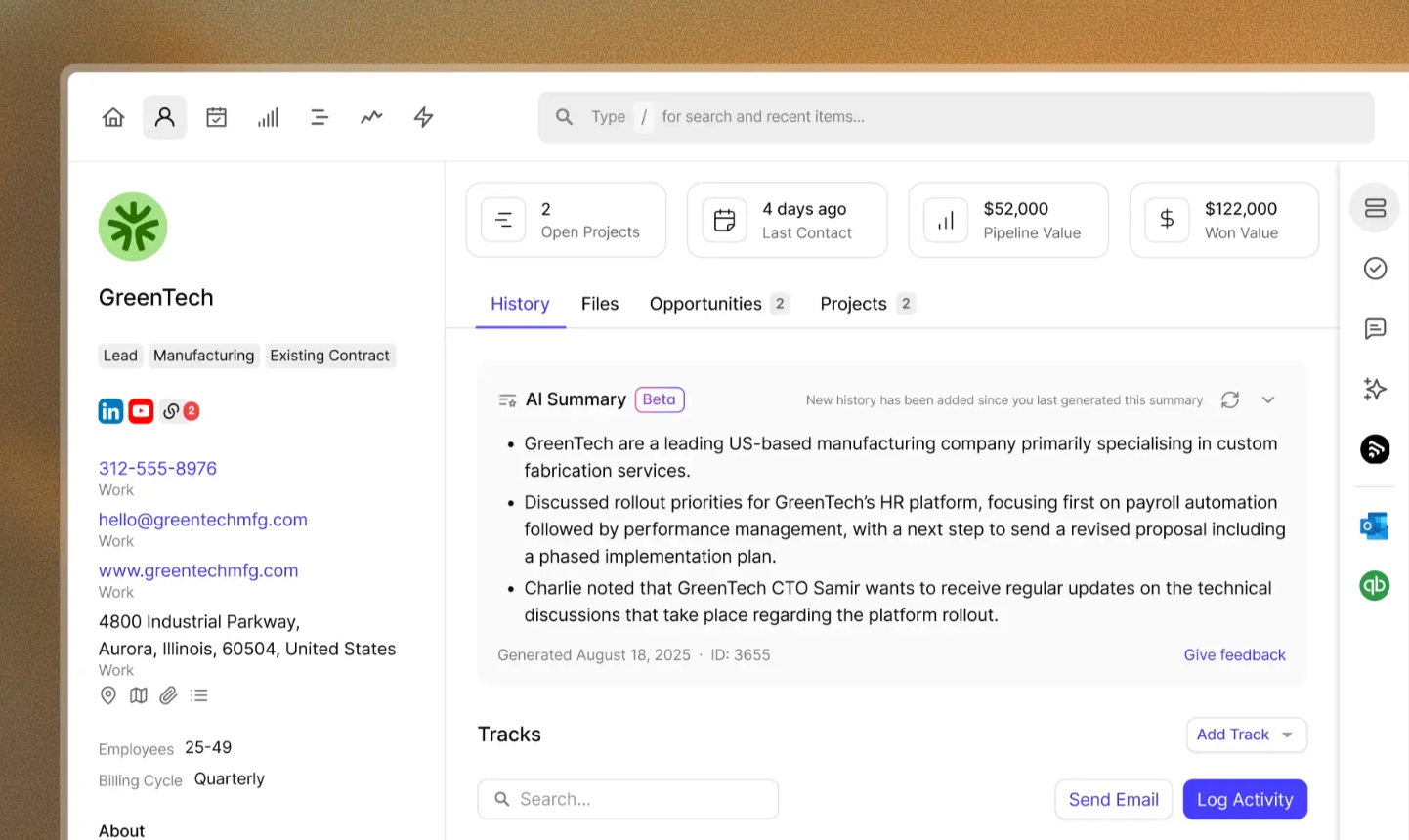Click the address 4800 Industrial Parkway
The image size is (1409, 840).
(247, 635)
